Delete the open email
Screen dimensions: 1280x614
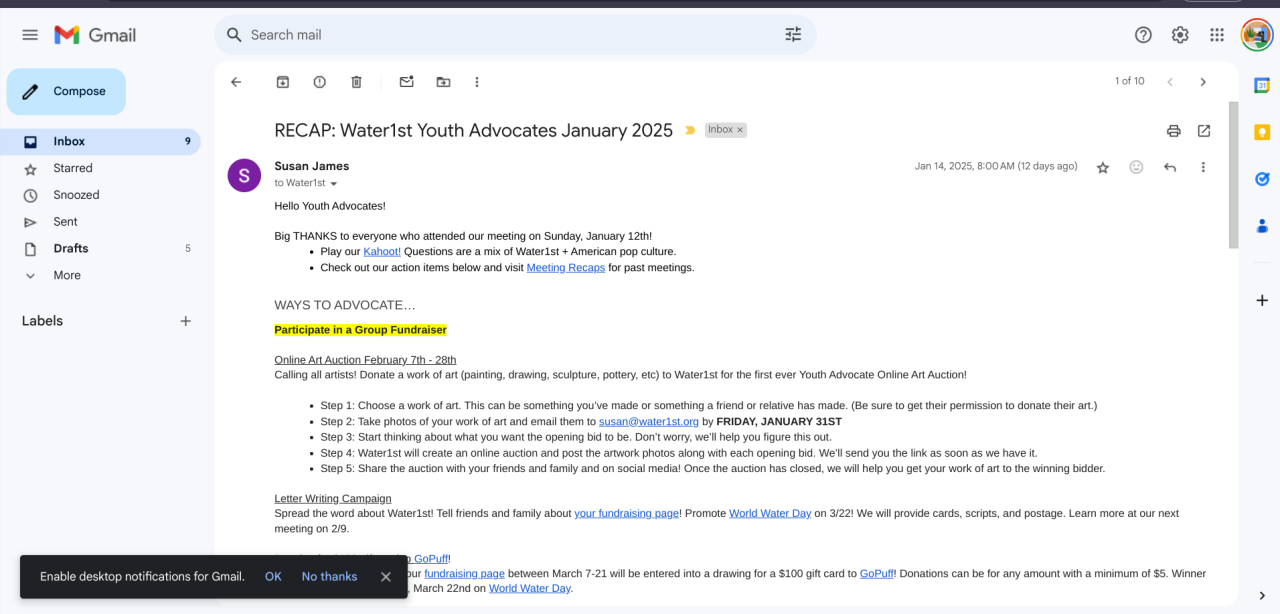click(x=356, y=82)
